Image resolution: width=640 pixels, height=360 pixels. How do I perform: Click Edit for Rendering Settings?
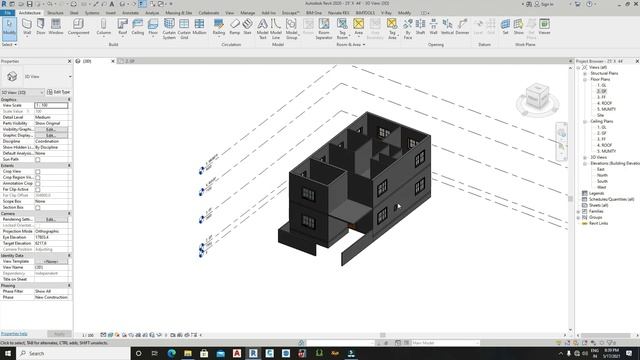pyautogui.click(x=51, y=220)
